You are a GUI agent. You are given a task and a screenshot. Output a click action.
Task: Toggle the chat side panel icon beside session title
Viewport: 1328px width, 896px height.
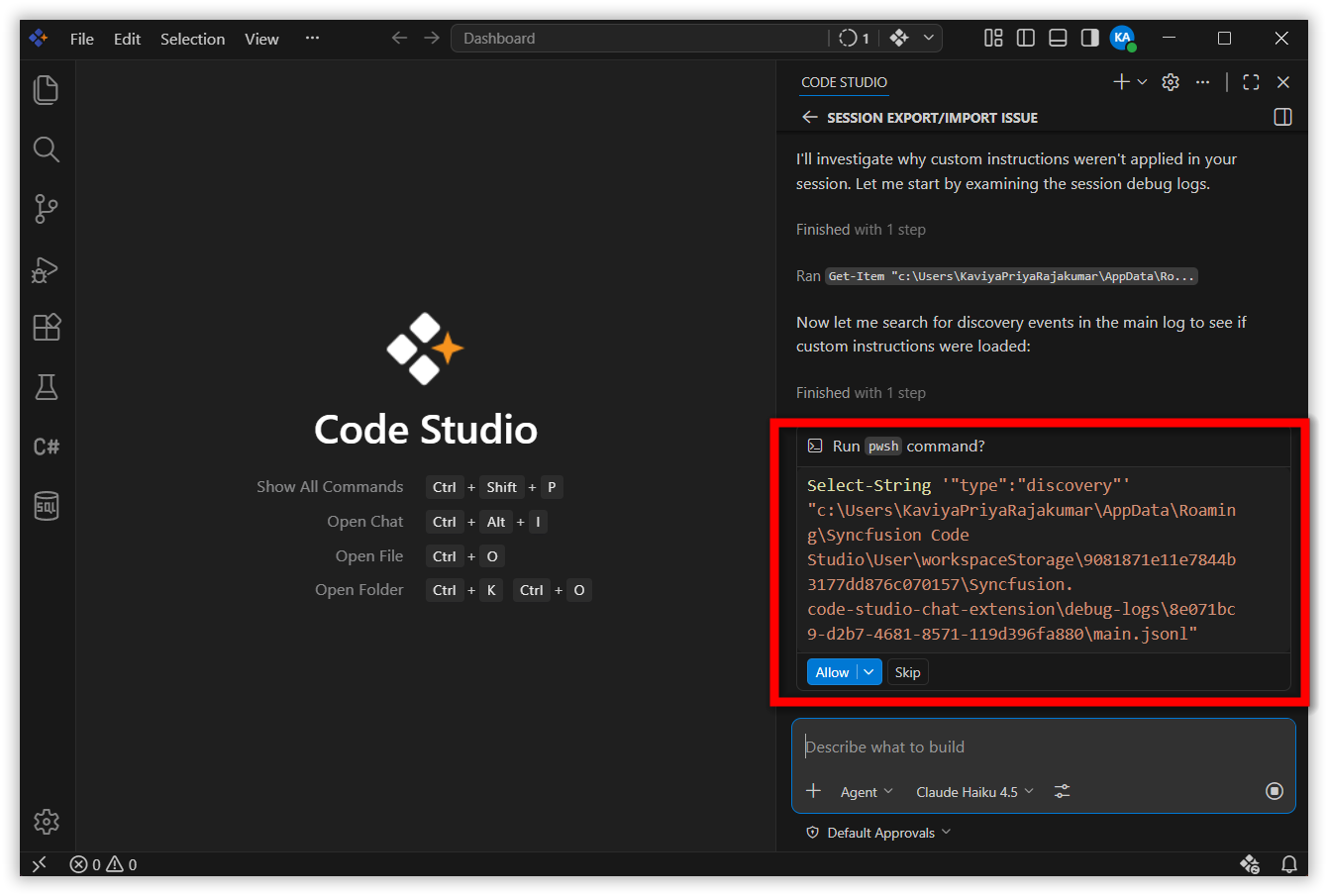coord(1282,117)
